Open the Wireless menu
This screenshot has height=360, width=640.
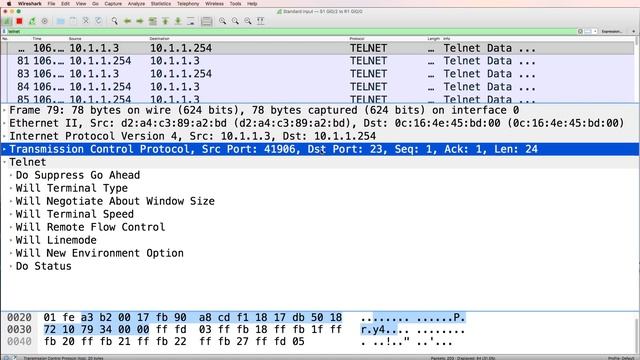pos(214,4)
